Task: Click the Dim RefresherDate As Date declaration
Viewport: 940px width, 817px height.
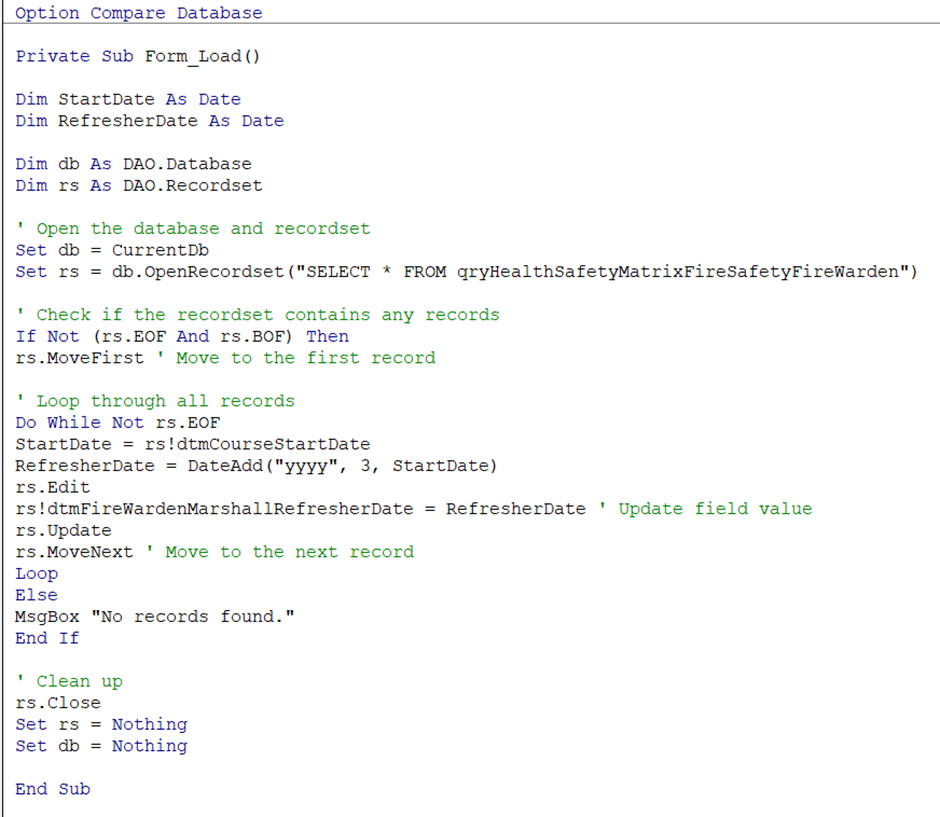Action: point(149,121)
